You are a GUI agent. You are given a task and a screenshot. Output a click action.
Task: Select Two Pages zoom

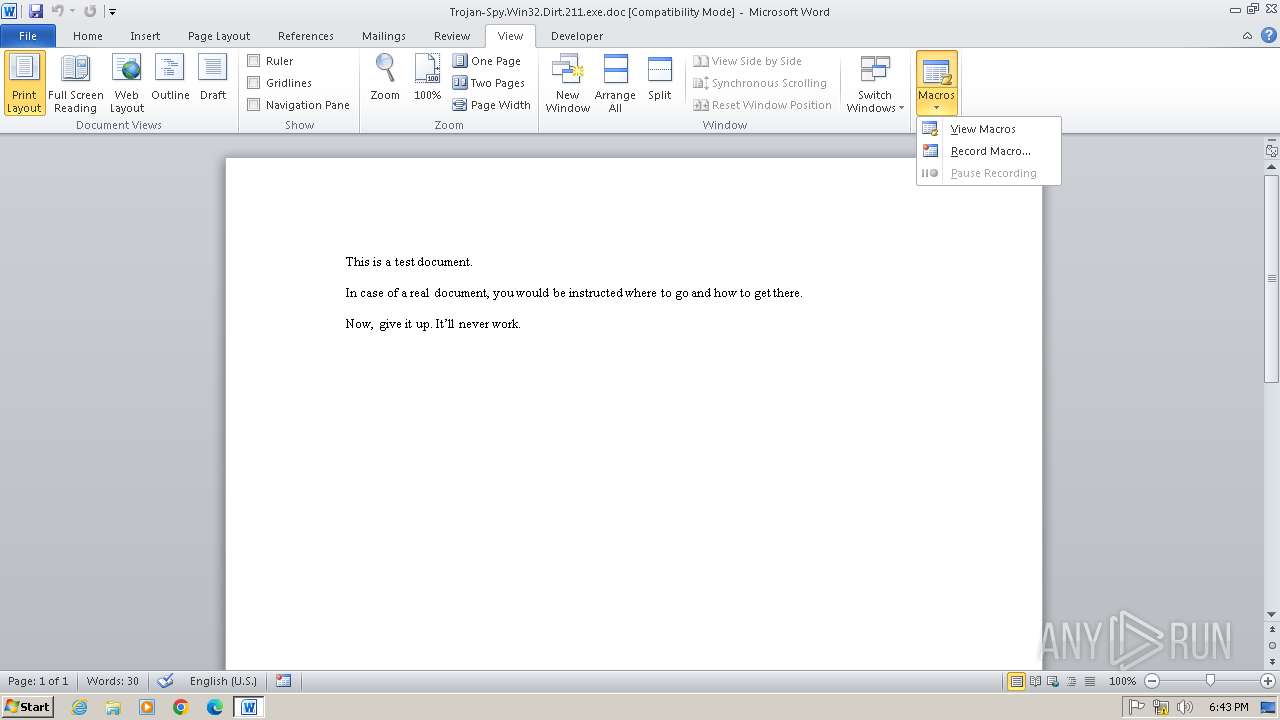coord(489,83)
